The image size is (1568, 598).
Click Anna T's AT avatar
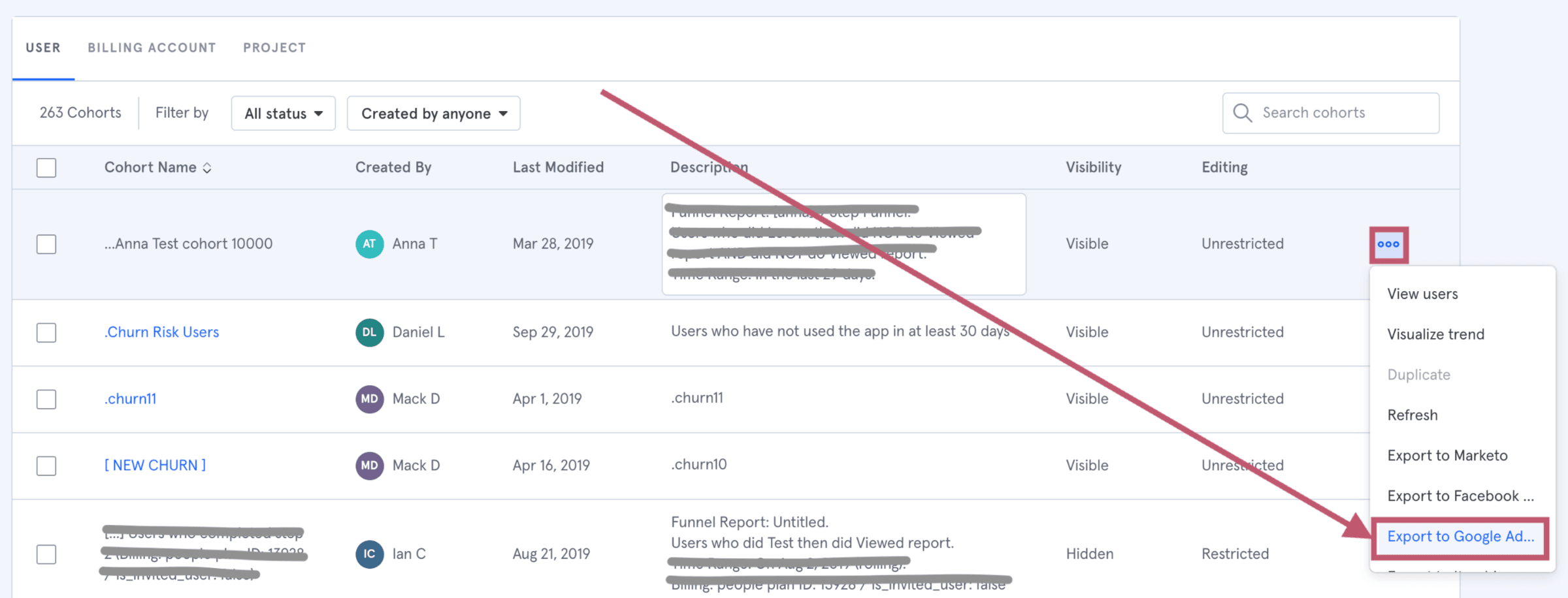369,244
